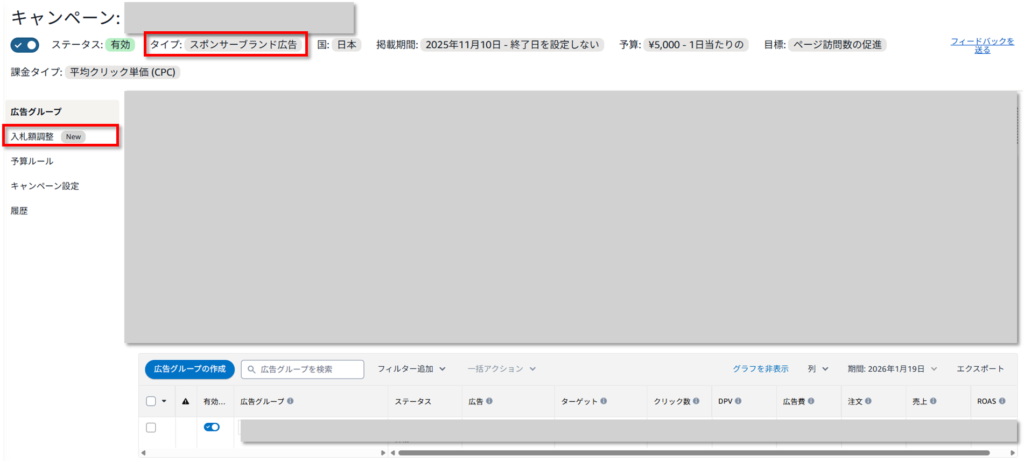Open the フィルター追加 dropdown
This screenshot has height=461, width=1024.
tap(411, 369)
